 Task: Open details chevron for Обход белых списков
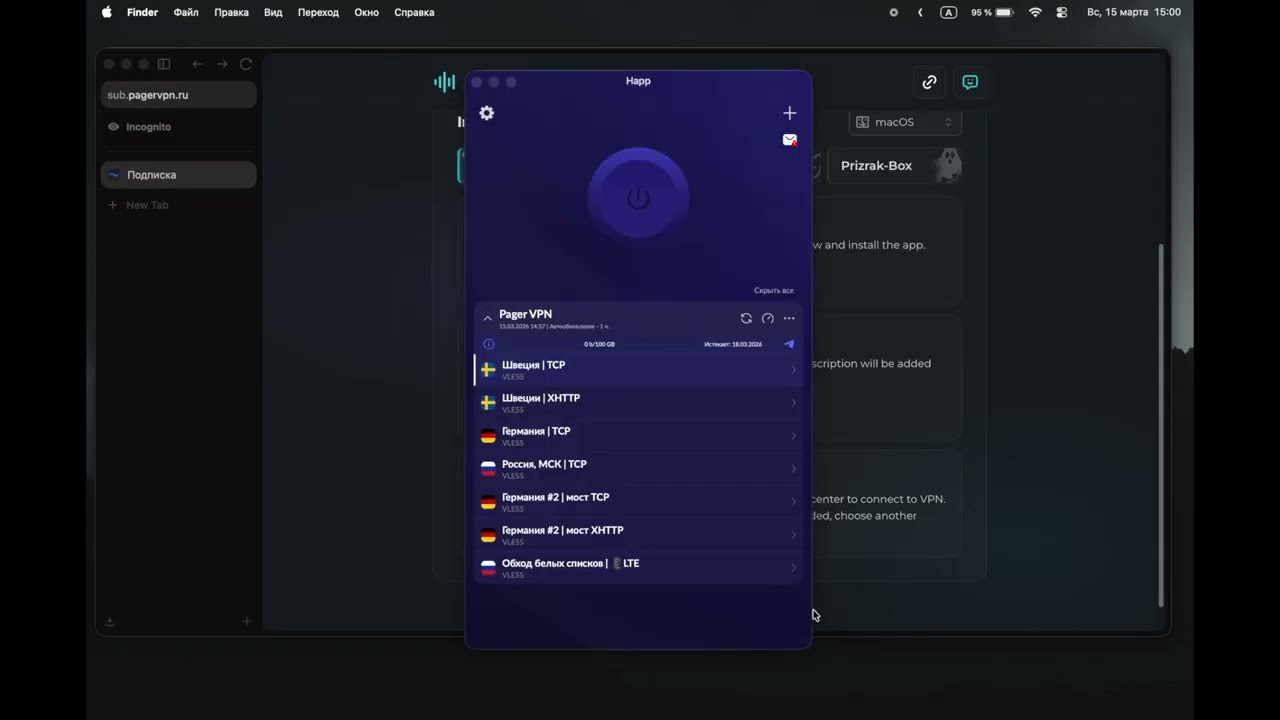tap(794, 568)
